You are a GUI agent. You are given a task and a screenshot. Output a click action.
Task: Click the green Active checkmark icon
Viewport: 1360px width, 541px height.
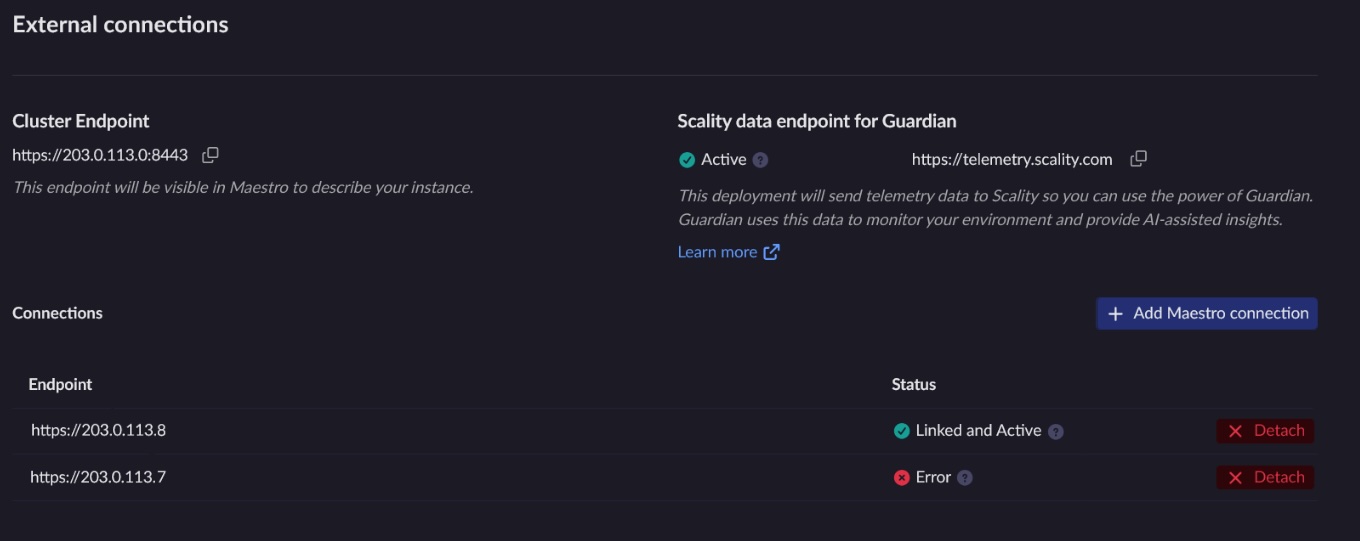coord(687,159)
